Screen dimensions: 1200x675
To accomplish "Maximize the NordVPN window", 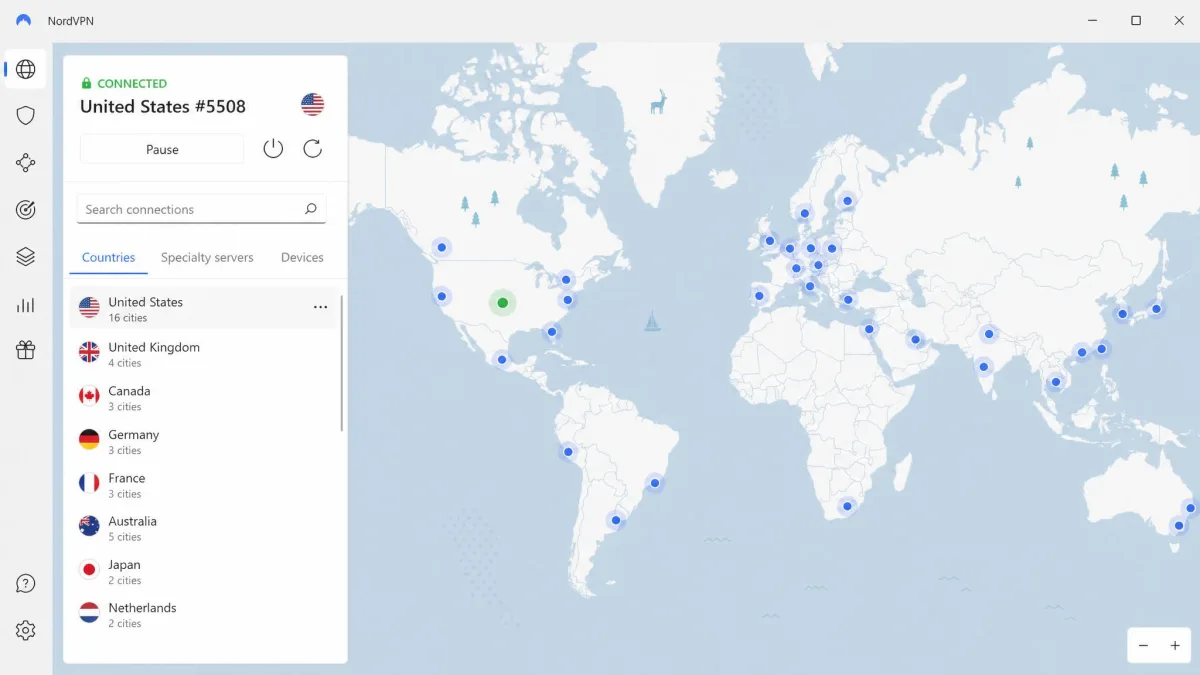I will coord(1136,20).
